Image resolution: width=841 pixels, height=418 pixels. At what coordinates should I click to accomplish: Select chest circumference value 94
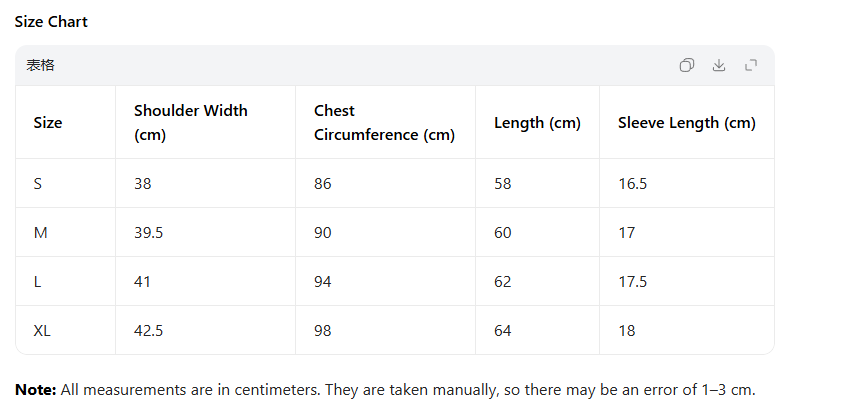(323, 282)
